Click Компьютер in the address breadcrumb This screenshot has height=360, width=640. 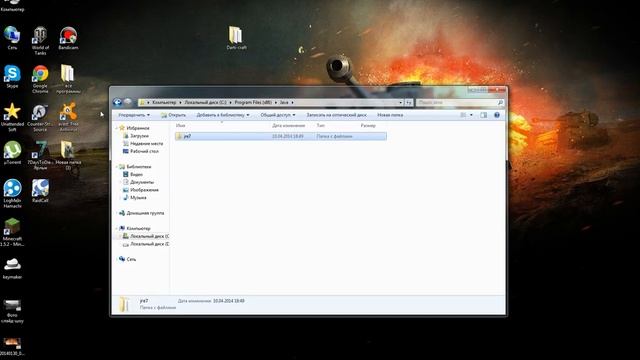point(164,102)
